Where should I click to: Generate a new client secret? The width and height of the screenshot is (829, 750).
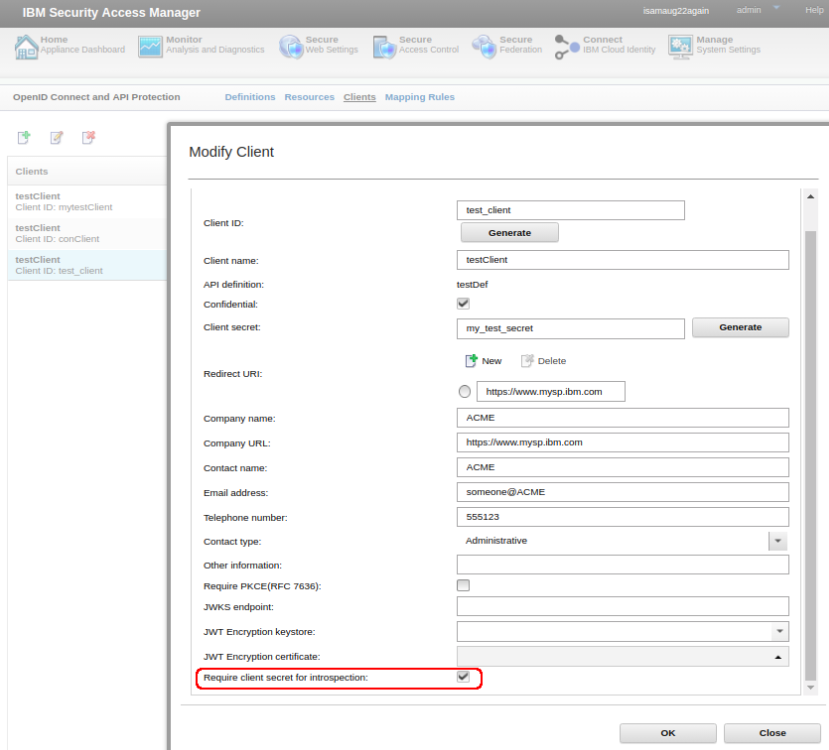740,327
